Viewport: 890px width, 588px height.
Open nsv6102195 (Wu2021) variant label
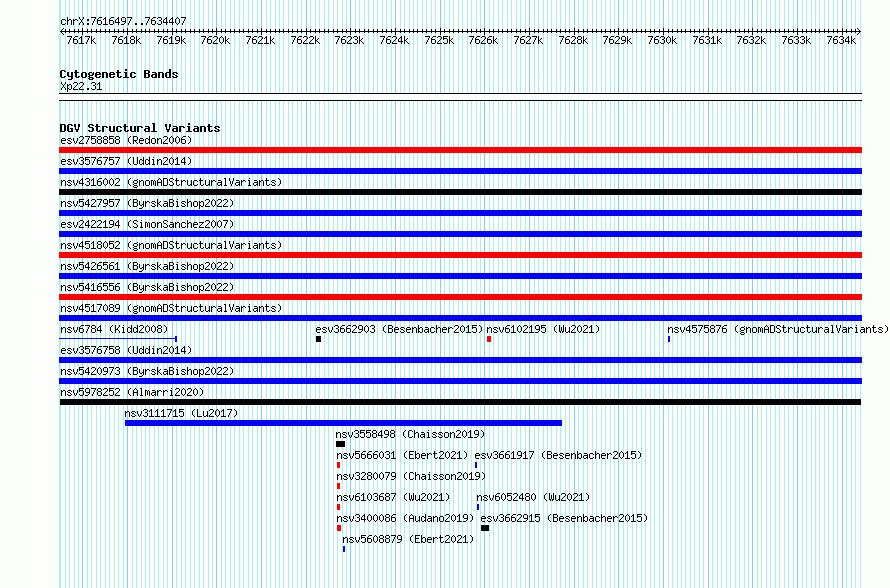(x=543, y=329)
